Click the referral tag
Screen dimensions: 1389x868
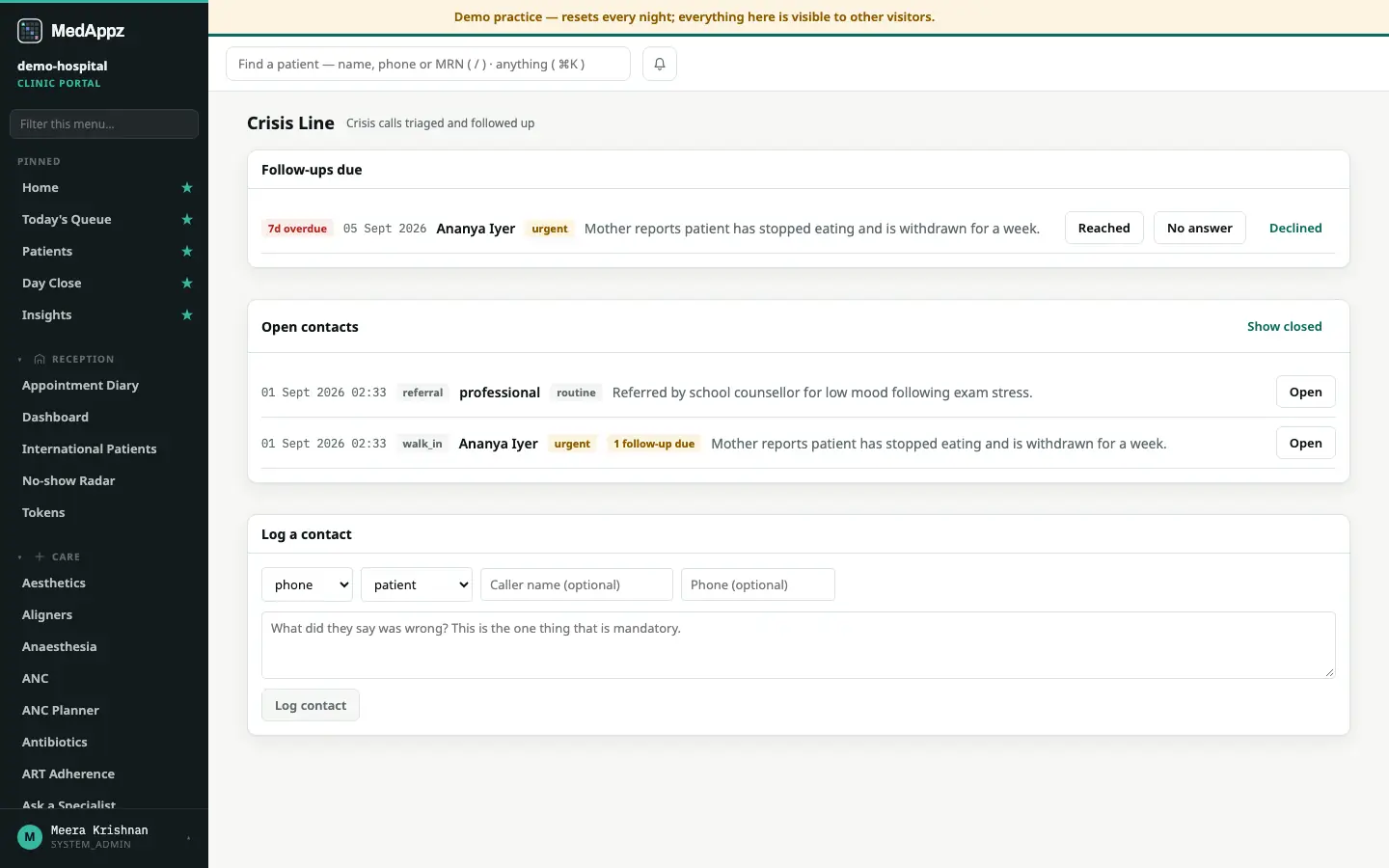422,393
